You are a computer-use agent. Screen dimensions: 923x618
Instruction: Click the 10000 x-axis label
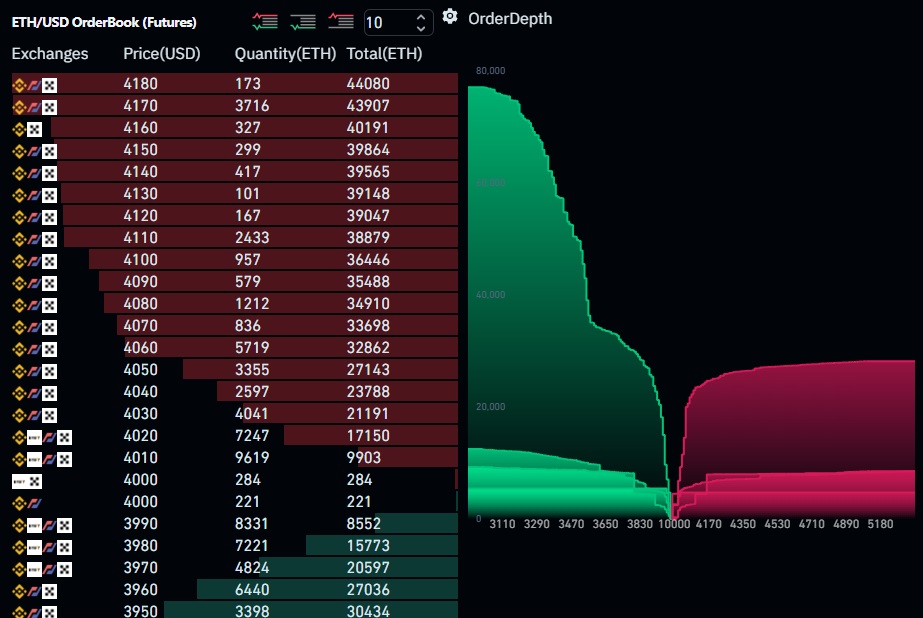[674, 524]
